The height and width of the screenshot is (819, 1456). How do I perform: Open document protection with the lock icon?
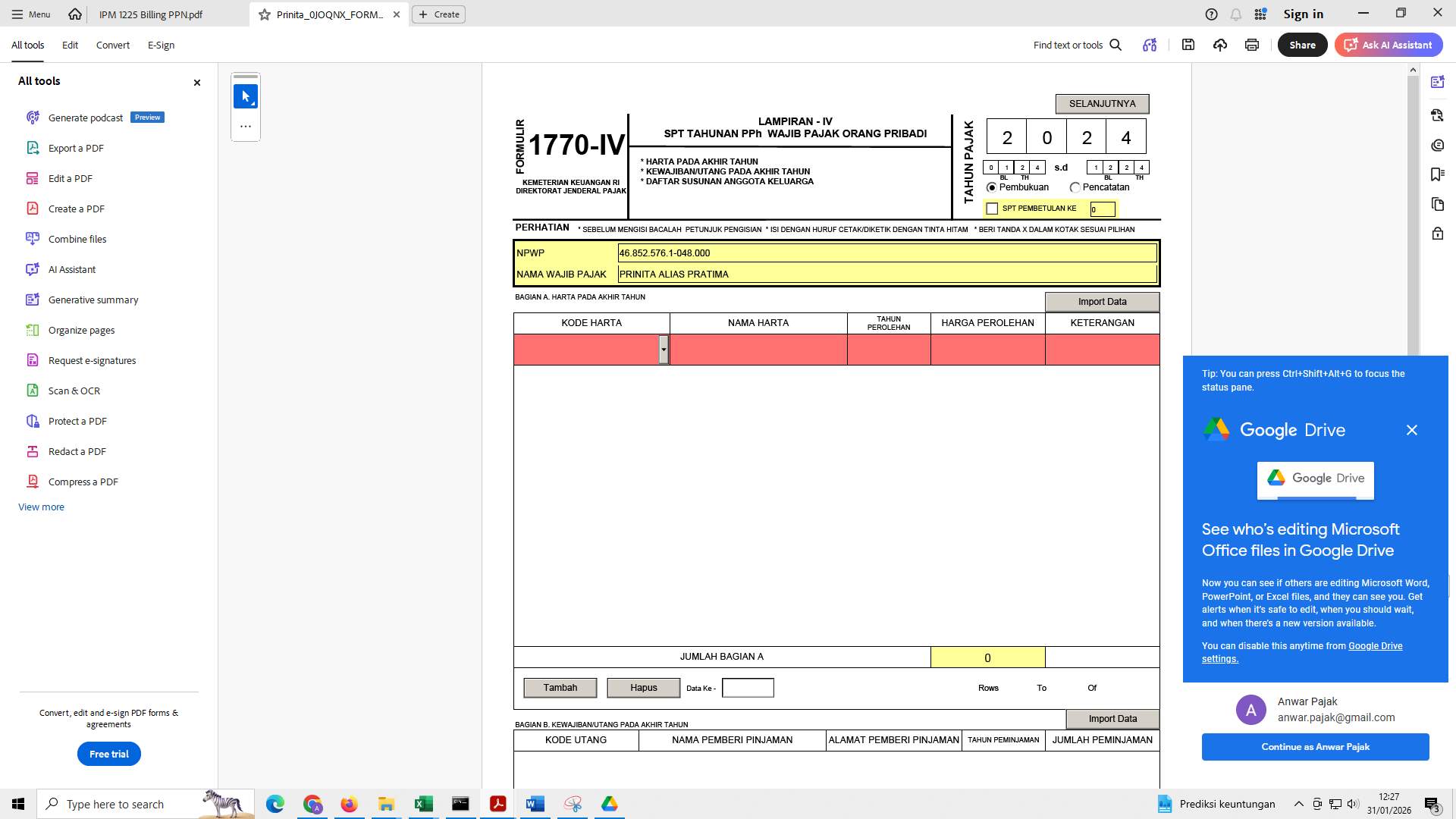1438,234
